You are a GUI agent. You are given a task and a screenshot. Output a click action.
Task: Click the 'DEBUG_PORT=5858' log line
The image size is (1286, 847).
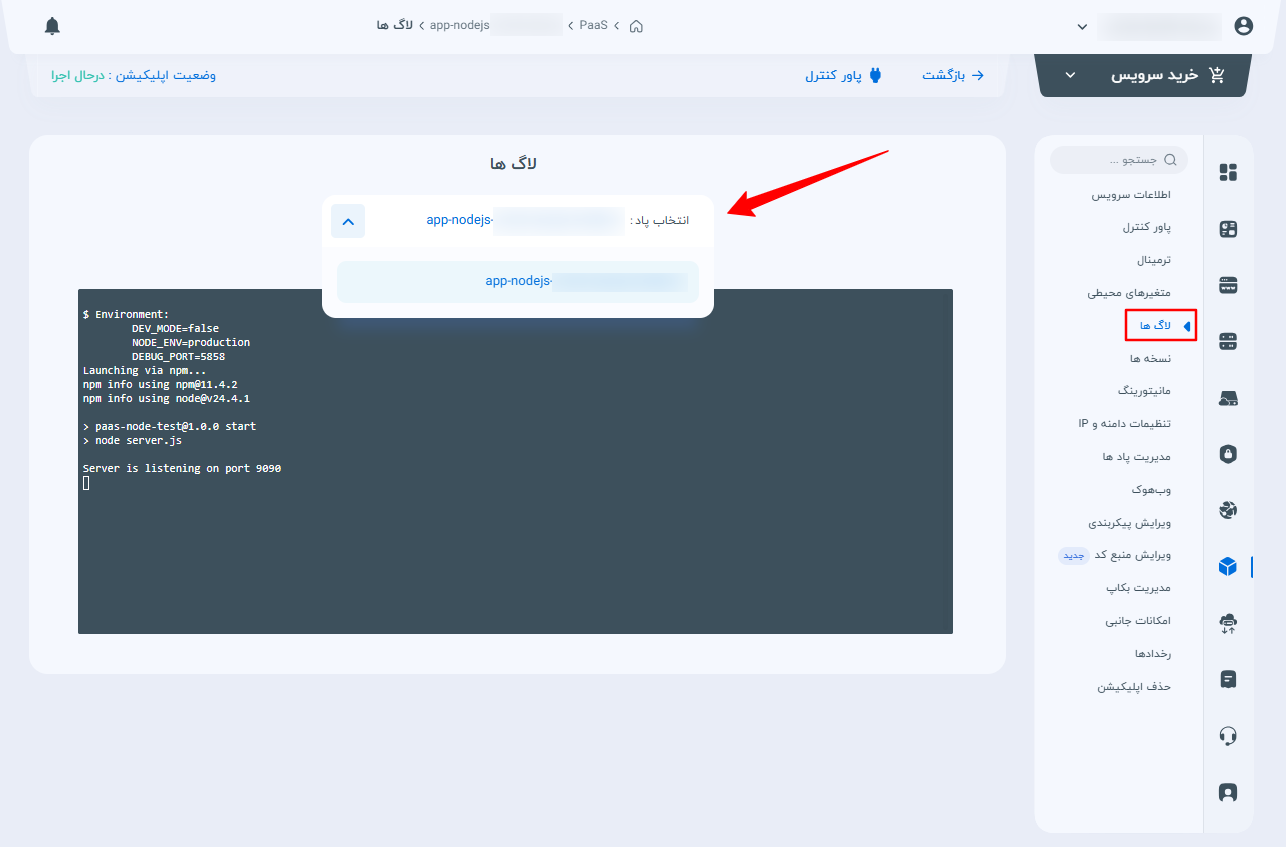point(178,356)
